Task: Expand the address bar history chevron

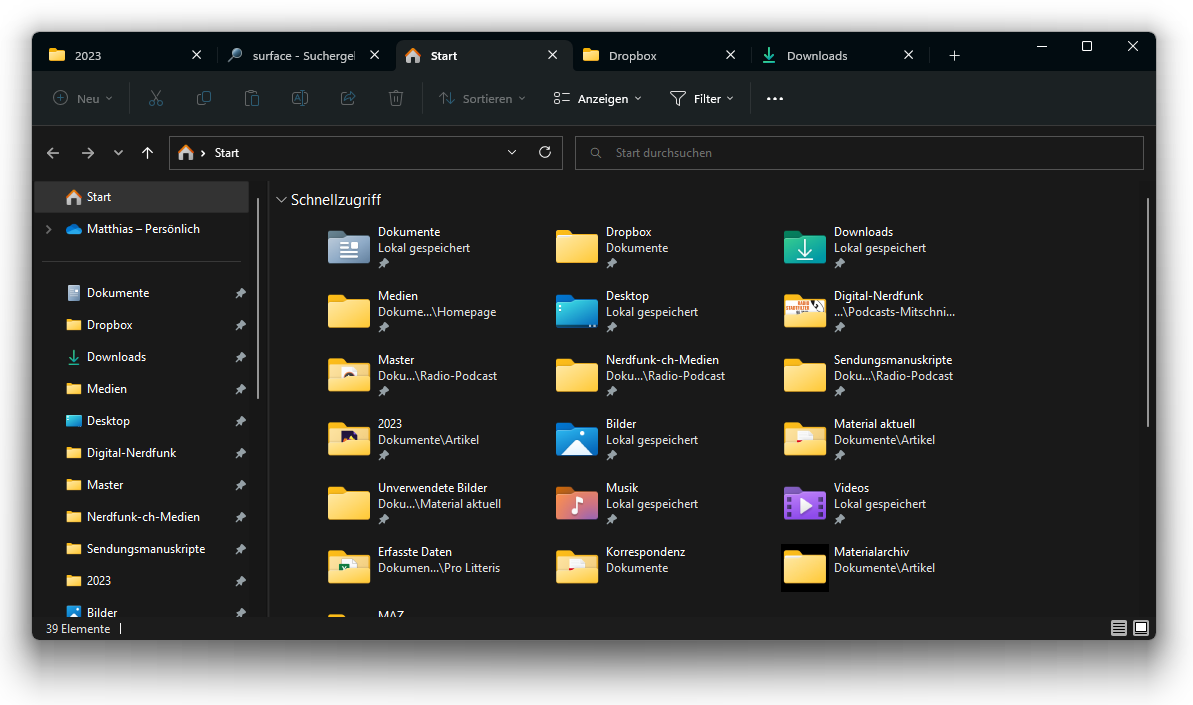Action: click(512, 152)
